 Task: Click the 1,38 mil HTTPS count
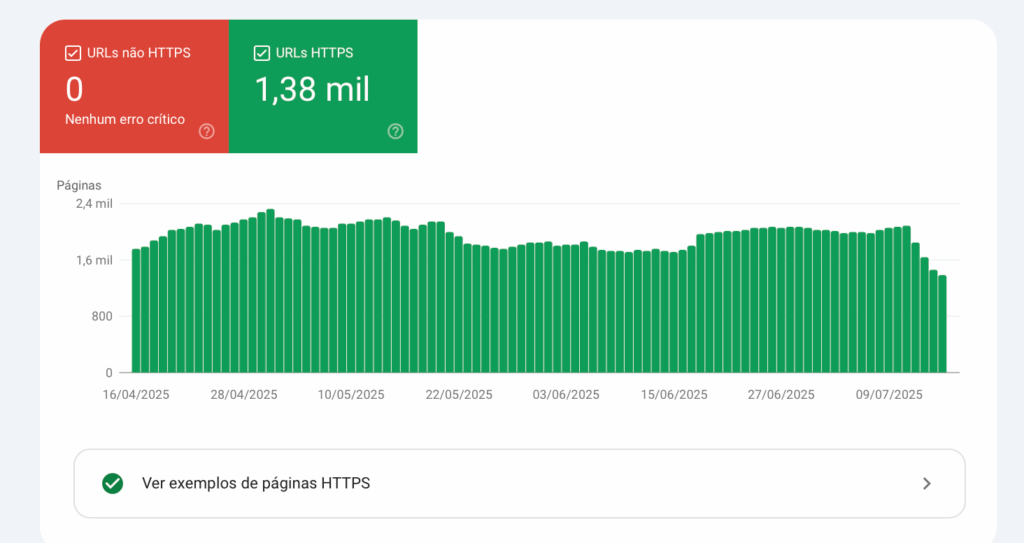click(x=312, y=90)
